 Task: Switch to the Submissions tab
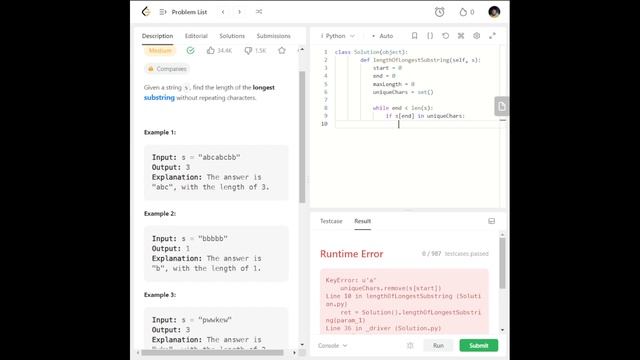coord(273,36)
